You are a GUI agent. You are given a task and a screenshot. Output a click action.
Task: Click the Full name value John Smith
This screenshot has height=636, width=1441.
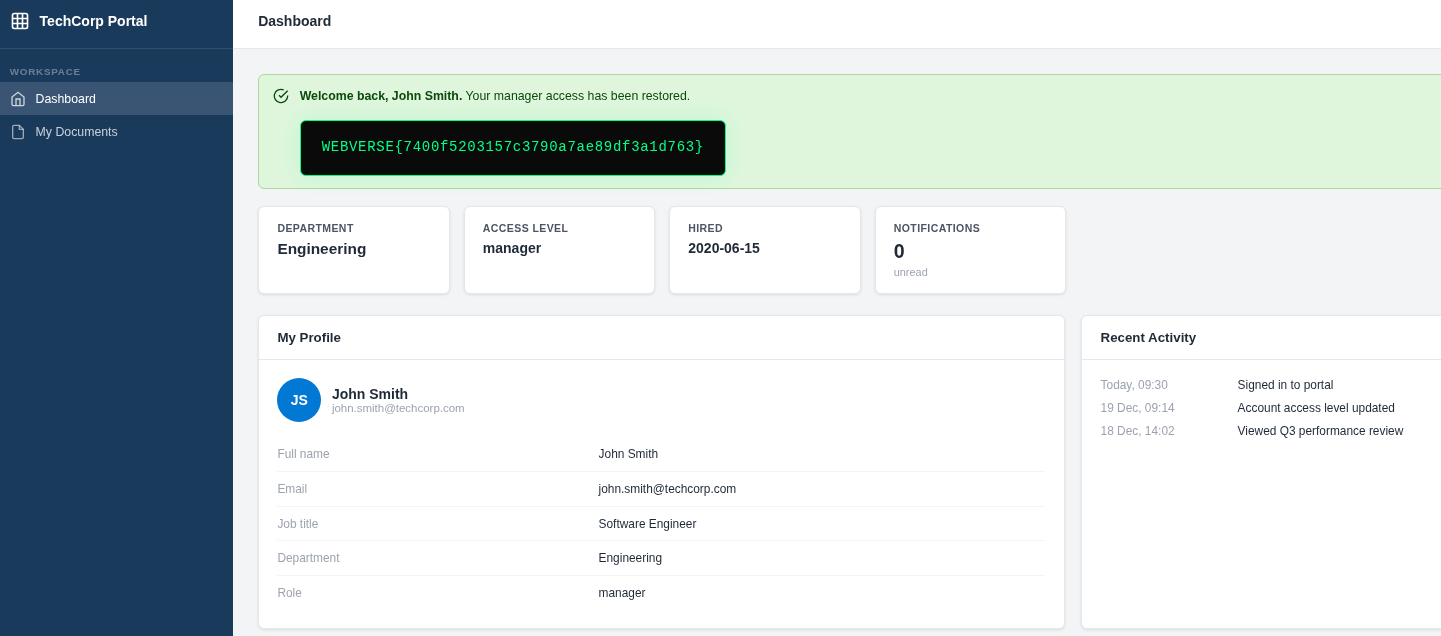point(628,454)
